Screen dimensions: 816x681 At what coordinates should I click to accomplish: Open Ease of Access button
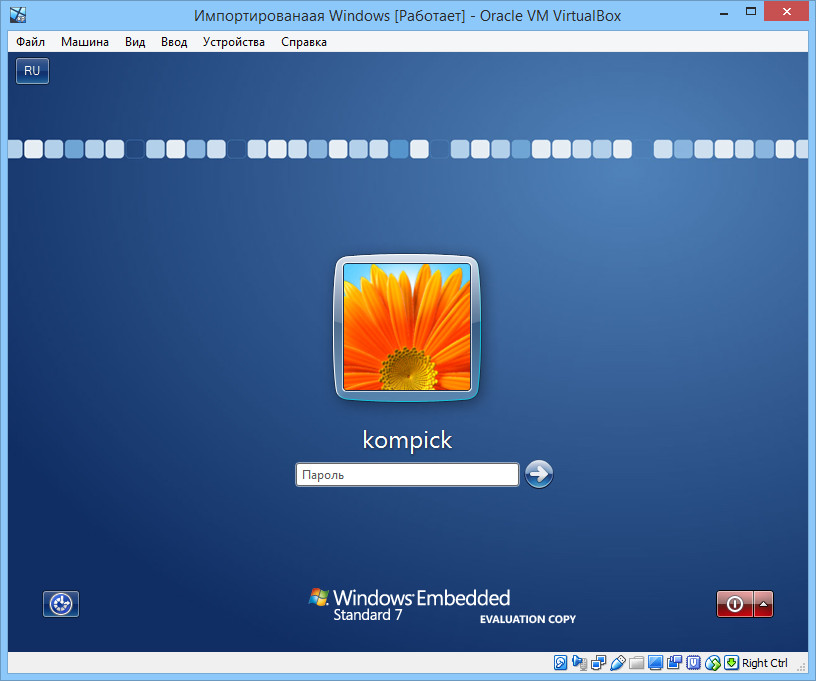(61, 604)
